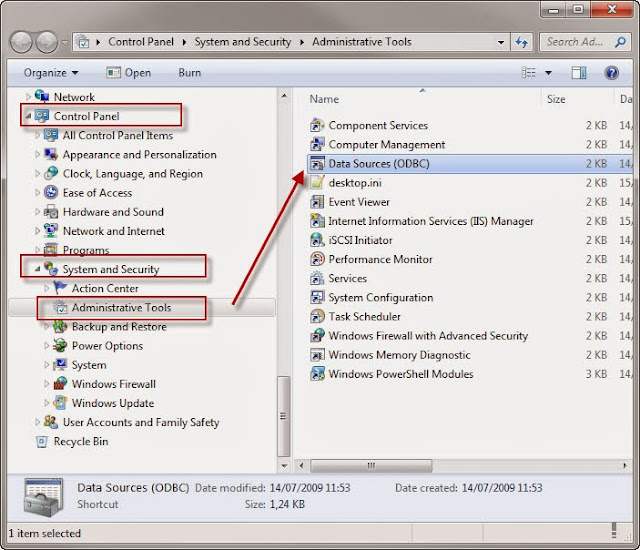Screen dimensions: 640x550
Task: Open the Event Viewer icon
Action: click(x=317, y=202)
